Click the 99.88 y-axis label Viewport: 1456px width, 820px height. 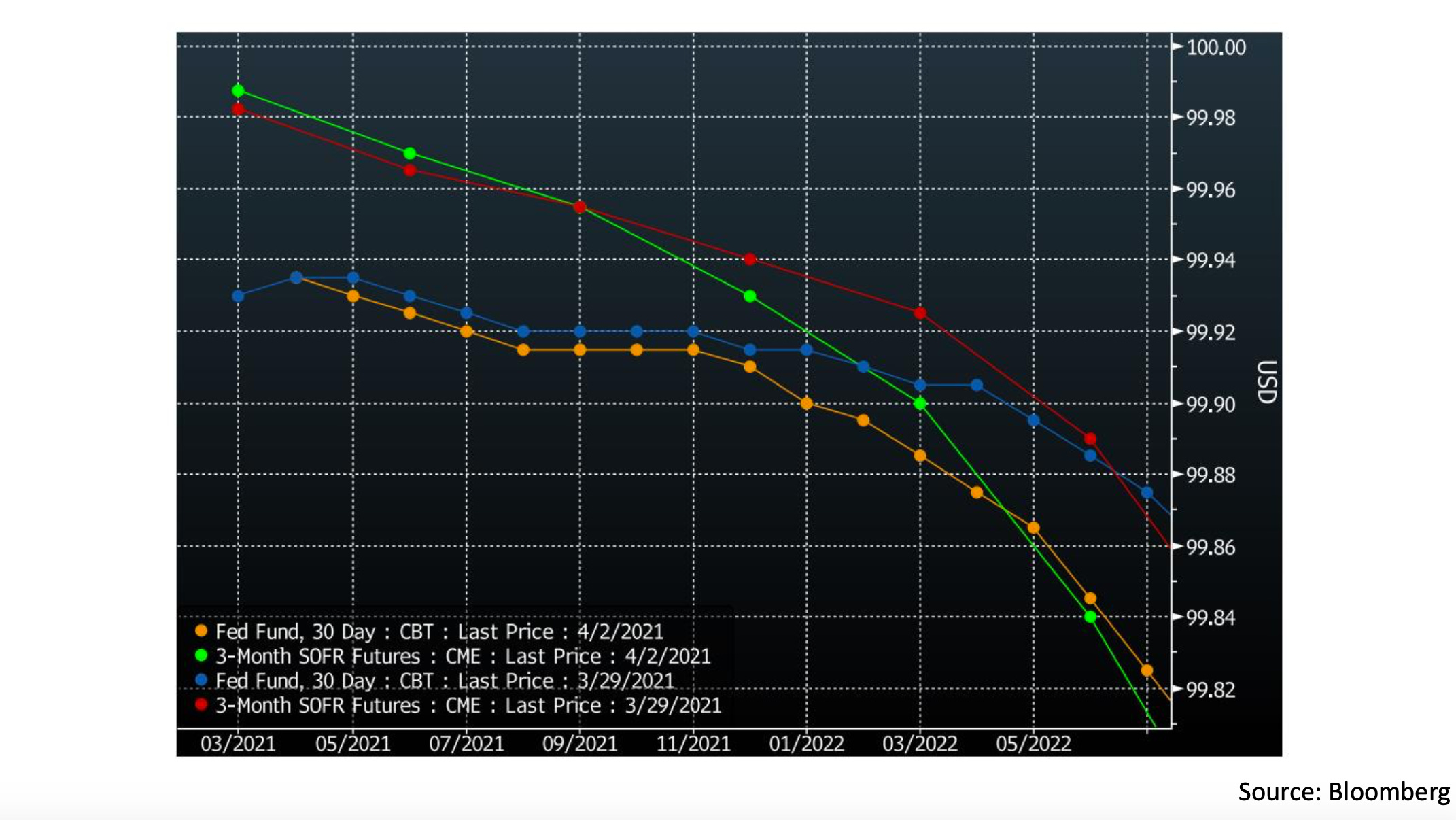pyautogui.click(x=1211, y=475)
